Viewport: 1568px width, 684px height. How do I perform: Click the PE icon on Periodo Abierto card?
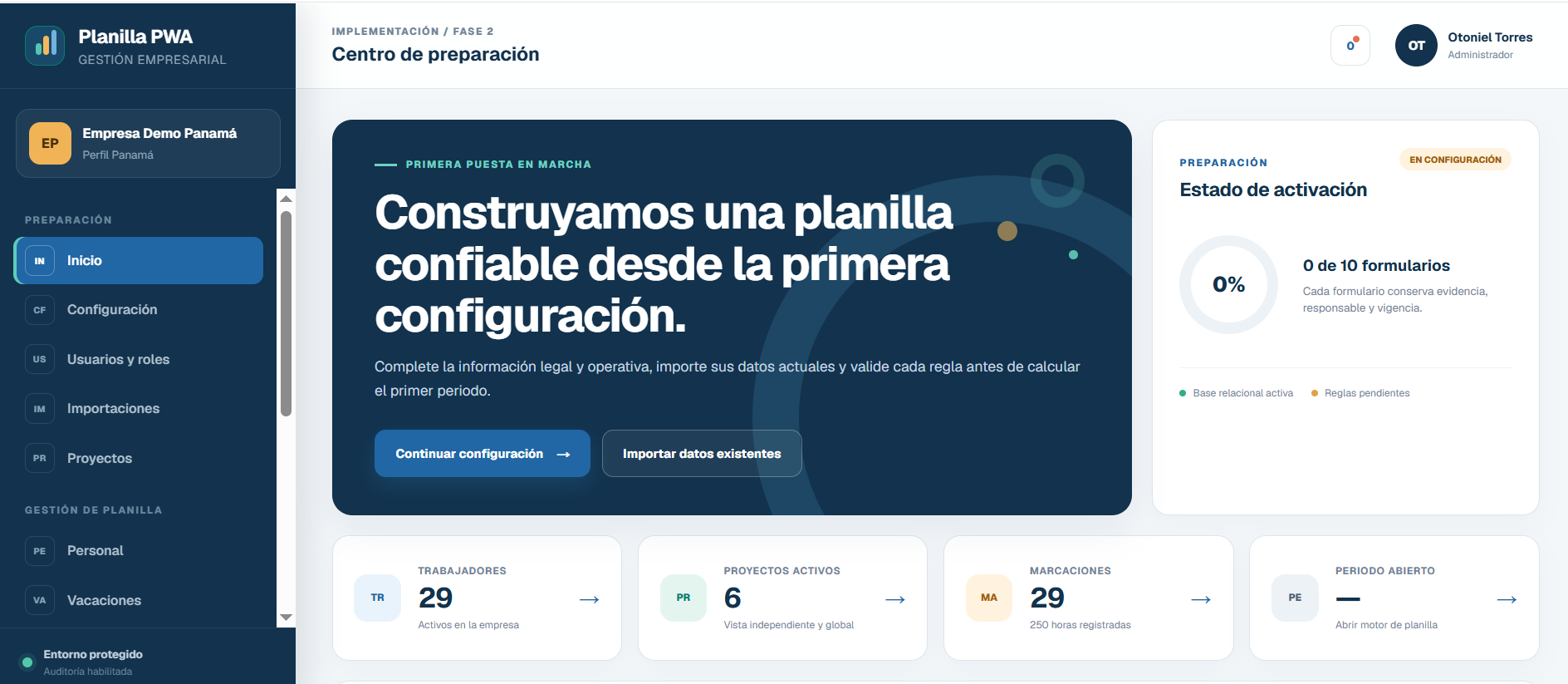tap(1295, 598)
